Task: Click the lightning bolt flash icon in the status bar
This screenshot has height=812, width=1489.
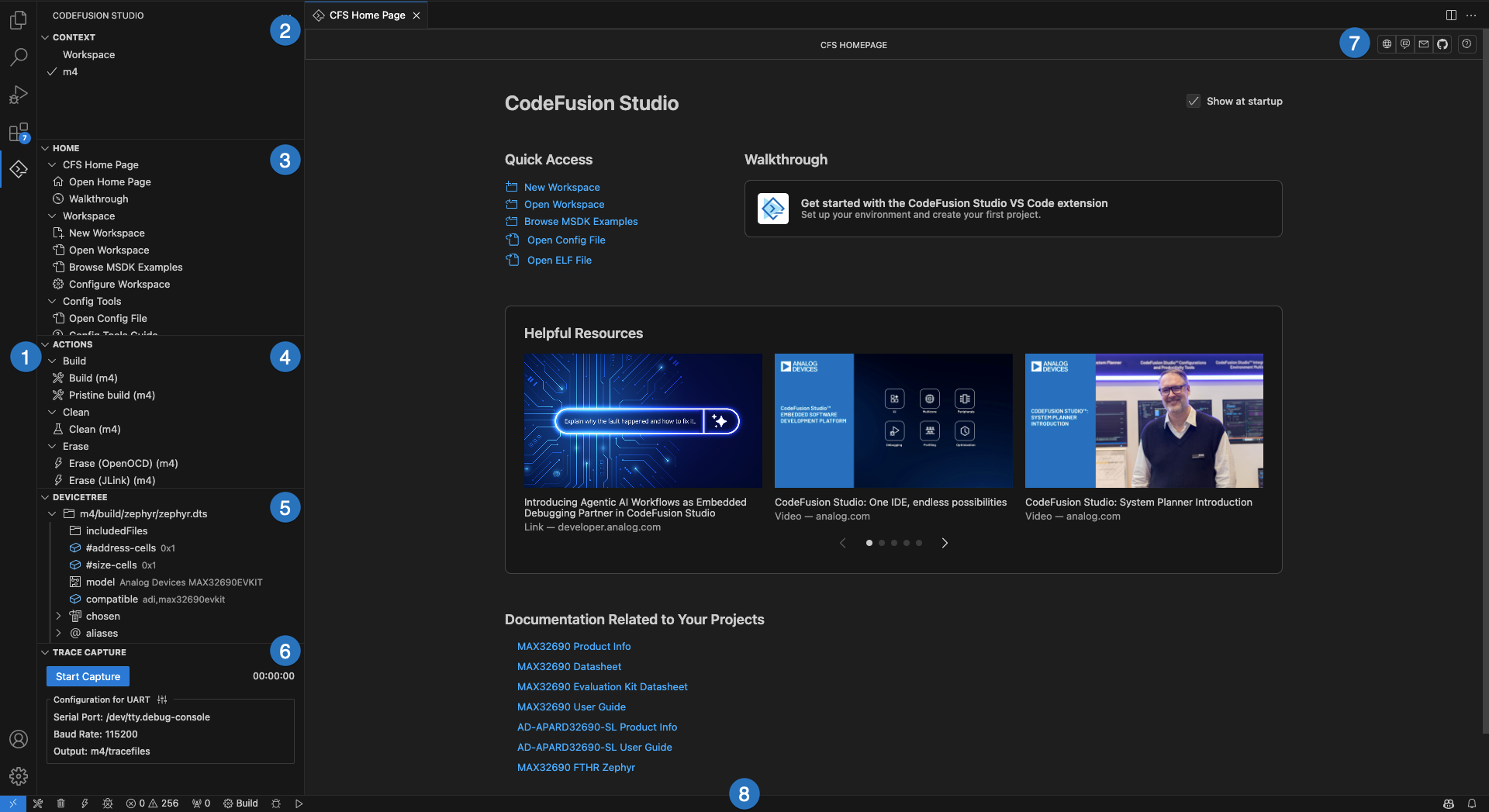Action: click(x=85, y=803)
